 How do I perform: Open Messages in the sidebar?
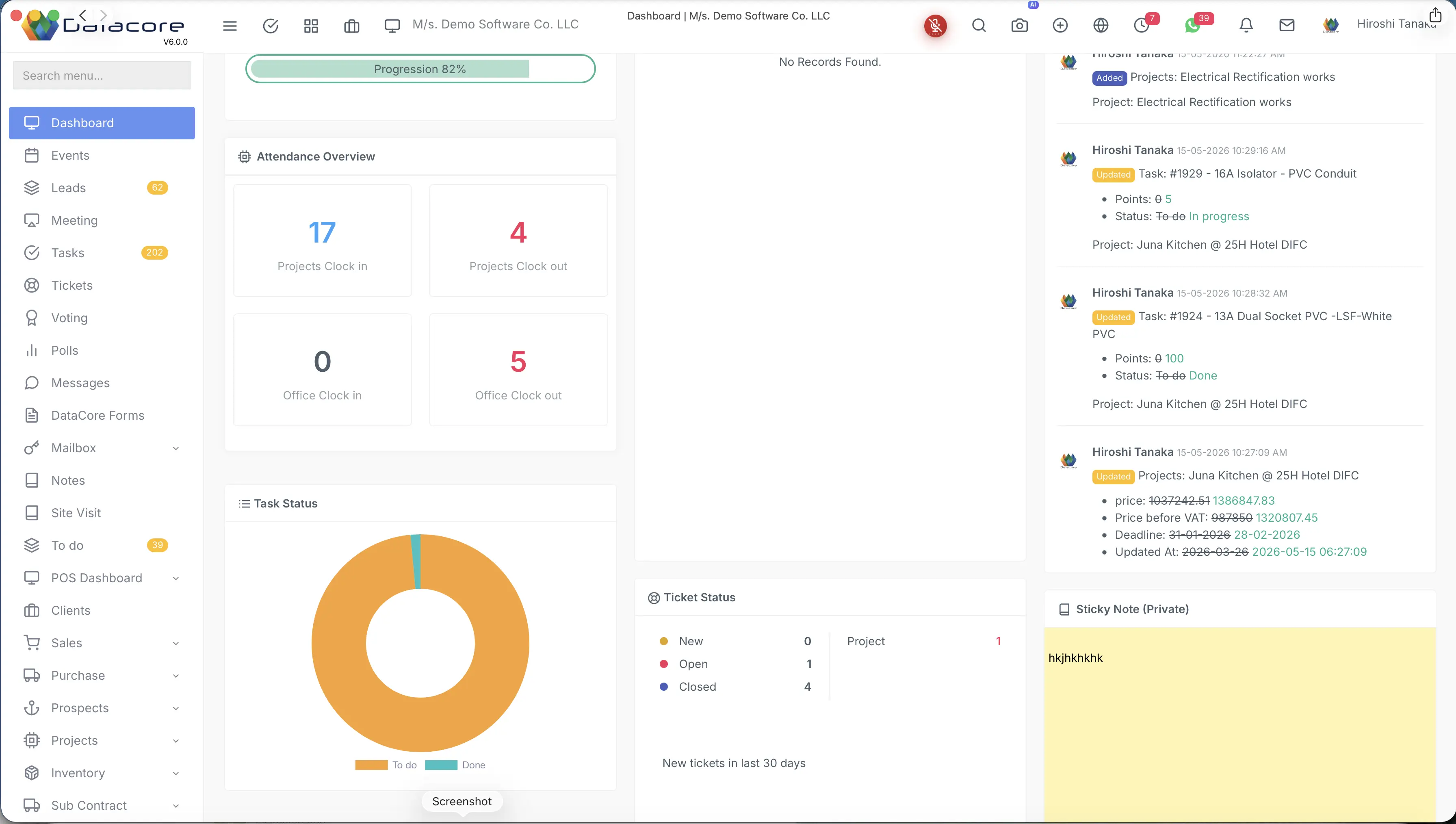click(102, 383)
